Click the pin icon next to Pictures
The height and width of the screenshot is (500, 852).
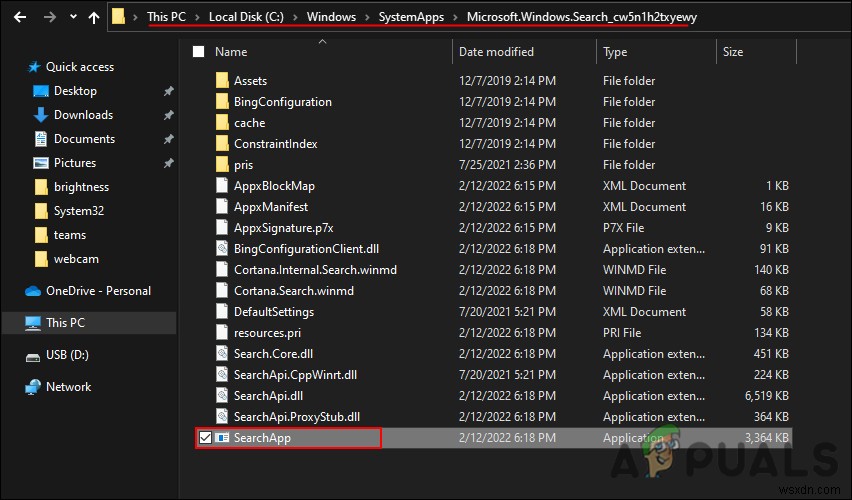click(169, 163)
